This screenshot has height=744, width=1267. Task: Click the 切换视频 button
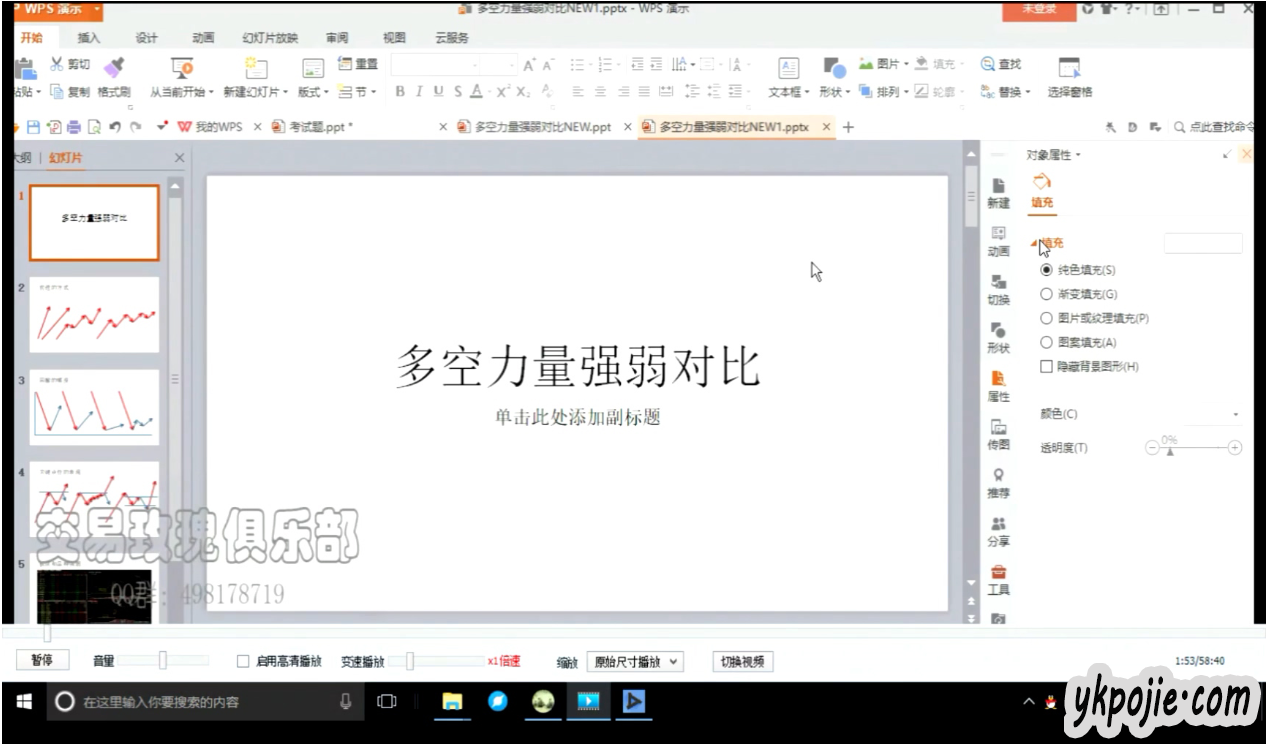tap(743, 662)
